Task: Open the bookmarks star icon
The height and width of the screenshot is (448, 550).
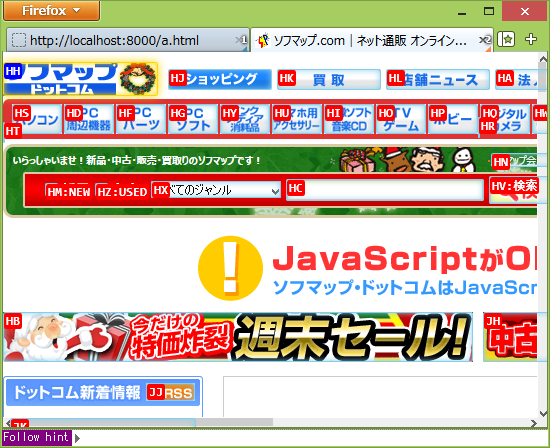Action: pyautogui.click(x=506, y=39)
